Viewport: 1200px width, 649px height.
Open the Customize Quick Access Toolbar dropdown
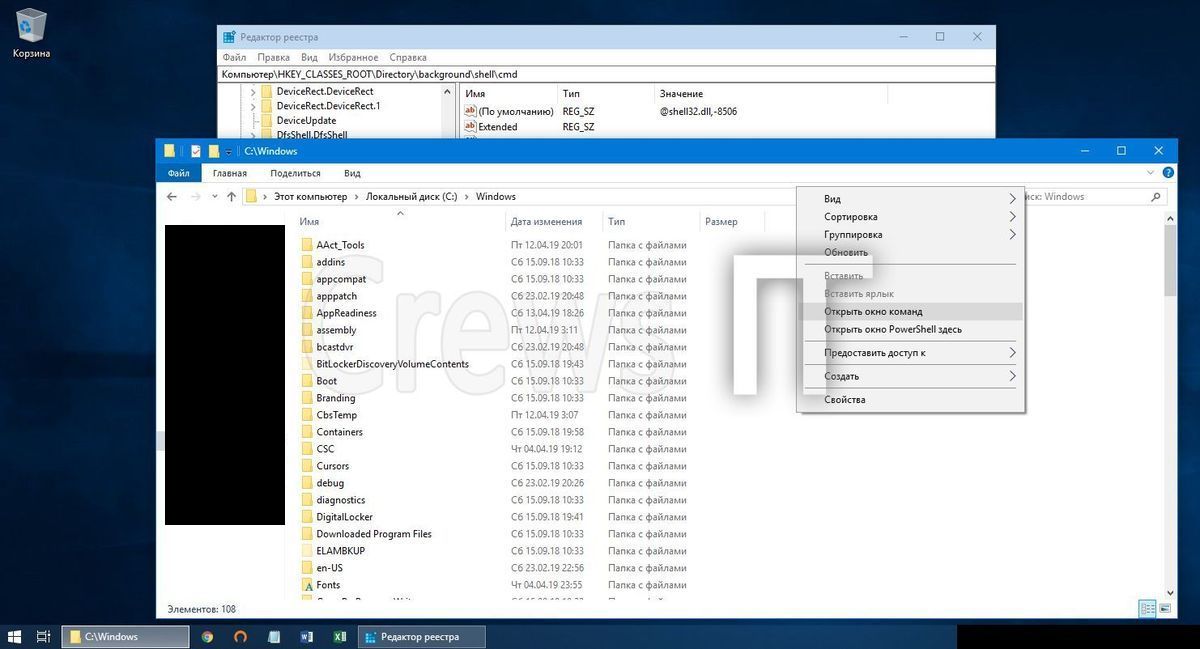point(229,152)
